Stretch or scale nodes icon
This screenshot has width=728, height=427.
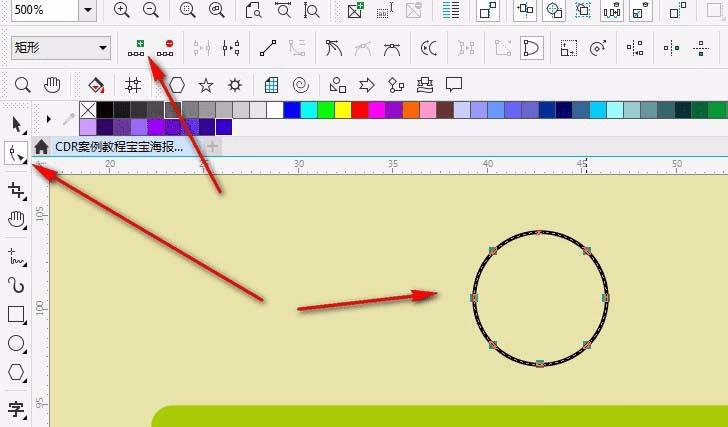(x=569, y=48)
